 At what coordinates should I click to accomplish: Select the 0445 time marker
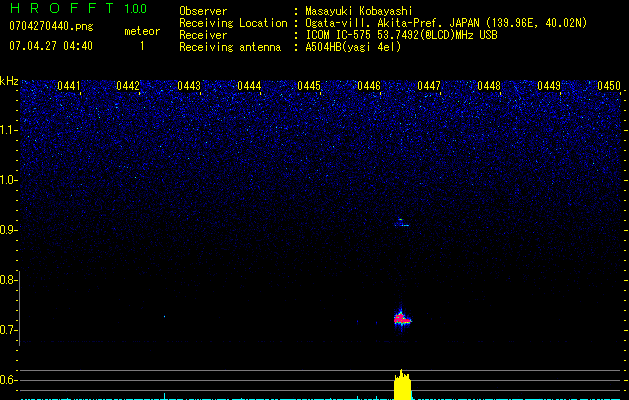click(309, 86)
